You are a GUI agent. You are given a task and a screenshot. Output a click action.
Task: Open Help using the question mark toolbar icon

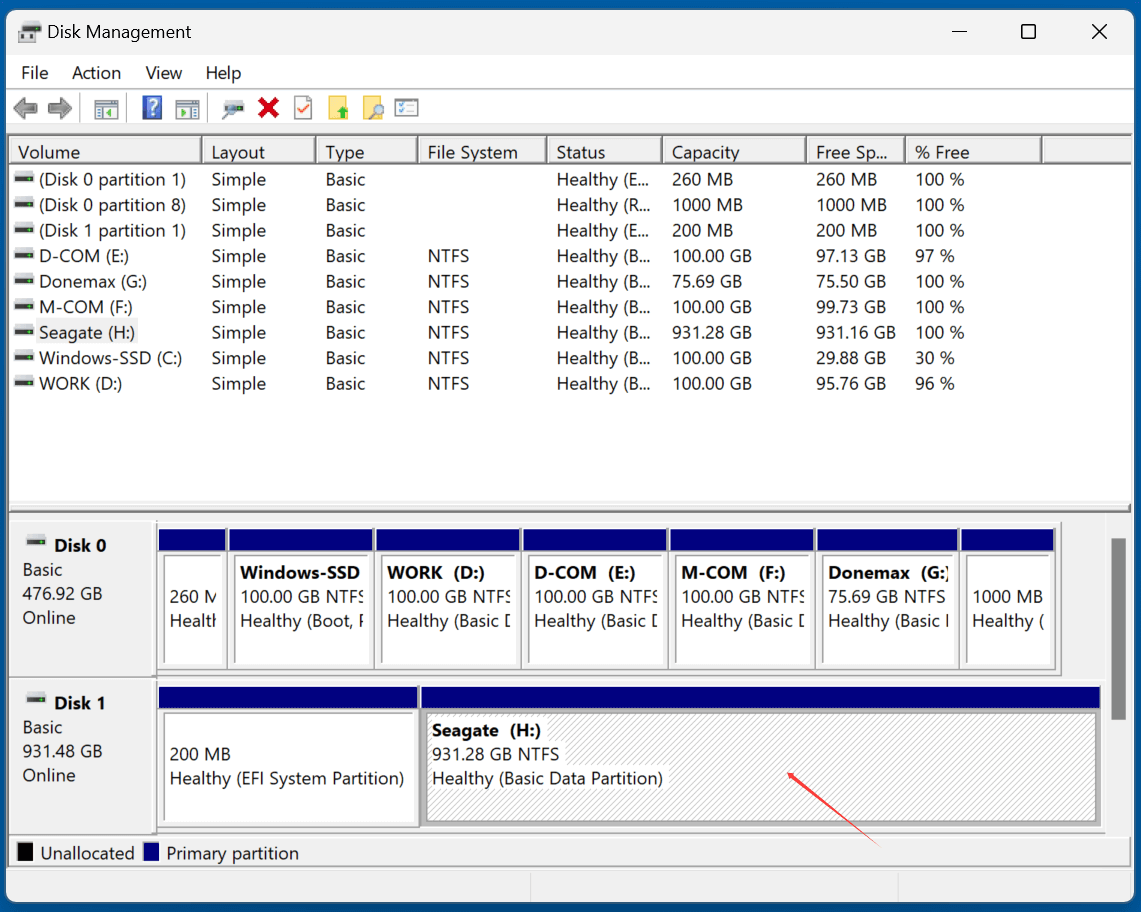pyautogui.click(x=152, y=108)
